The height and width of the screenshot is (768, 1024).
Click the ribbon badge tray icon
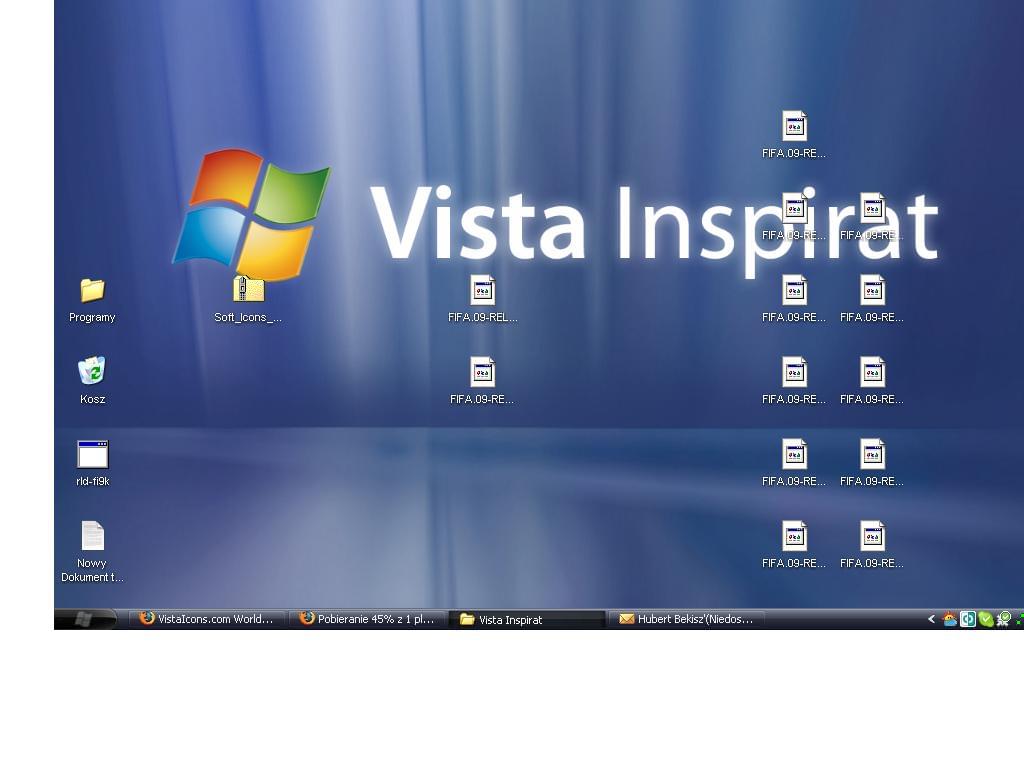(x=1004, y=619)
